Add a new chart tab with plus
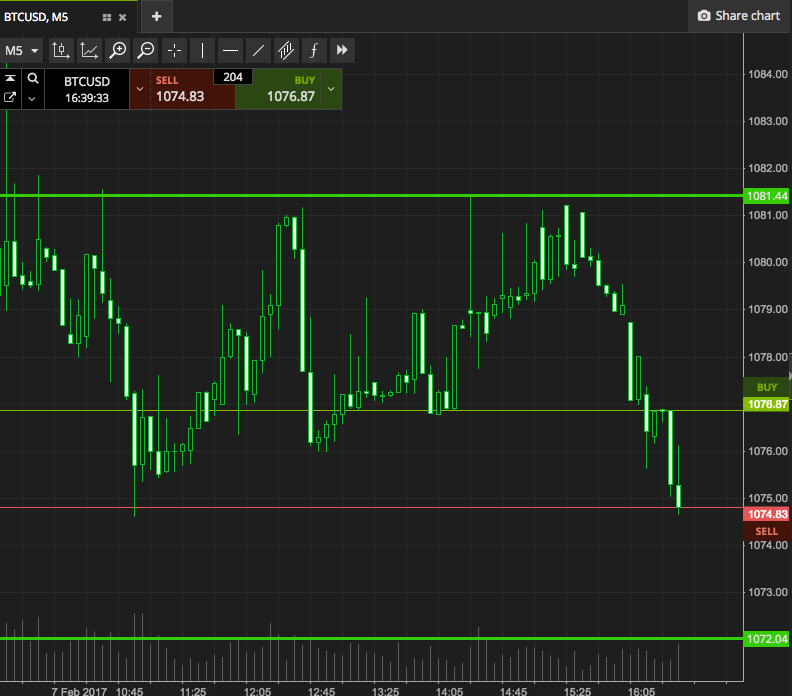This screenshot has height=696, width=792. point(156,16)
